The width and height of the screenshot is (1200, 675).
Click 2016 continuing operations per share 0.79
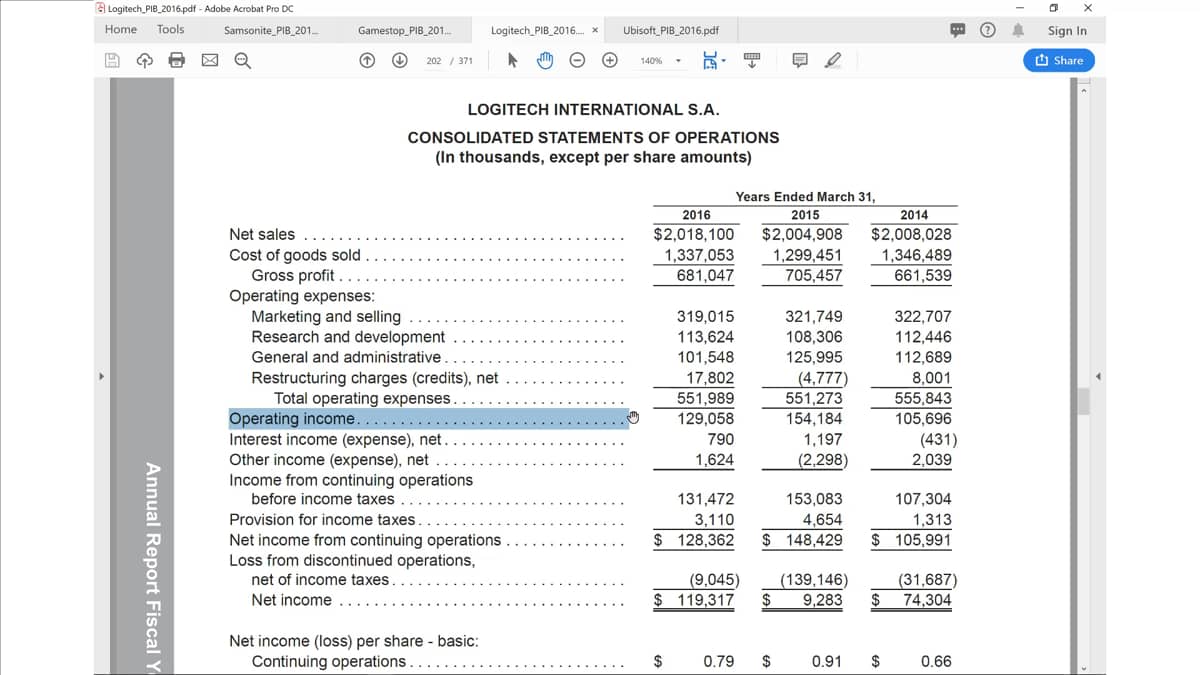718,662
